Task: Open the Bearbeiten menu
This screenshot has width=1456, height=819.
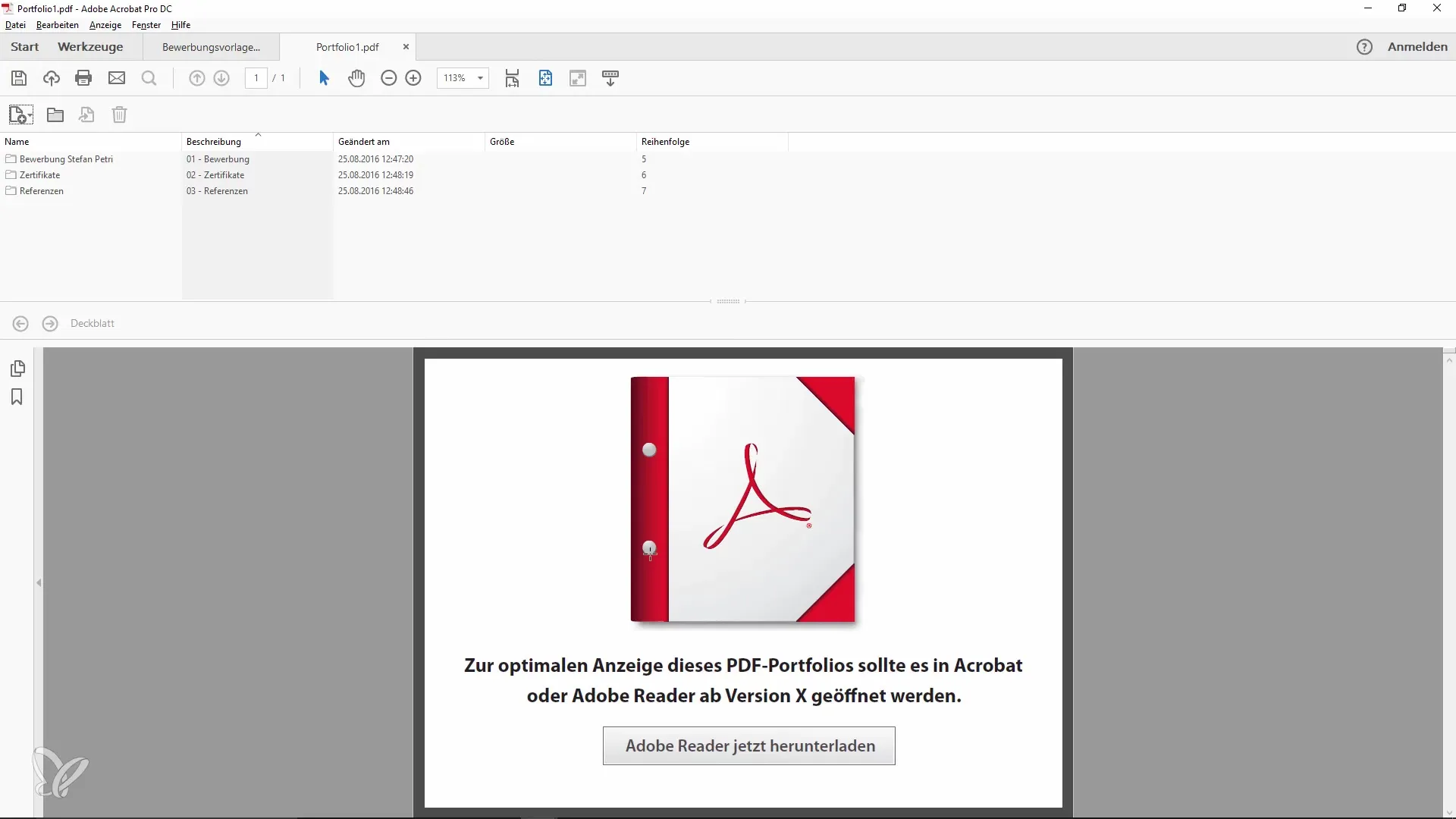Action: [x=58, y=25]
